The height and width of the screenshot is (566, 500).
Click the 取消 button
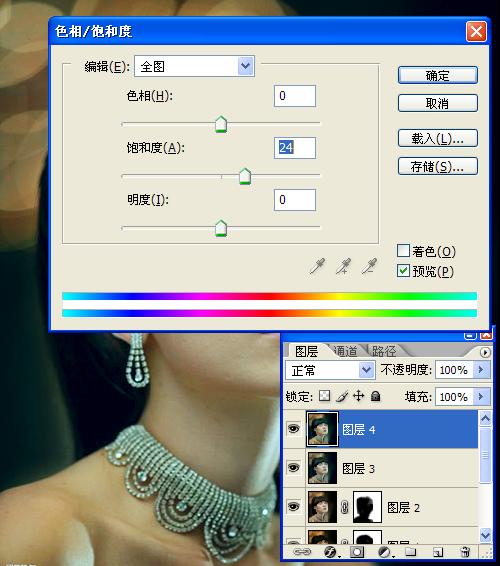point(438,103)
